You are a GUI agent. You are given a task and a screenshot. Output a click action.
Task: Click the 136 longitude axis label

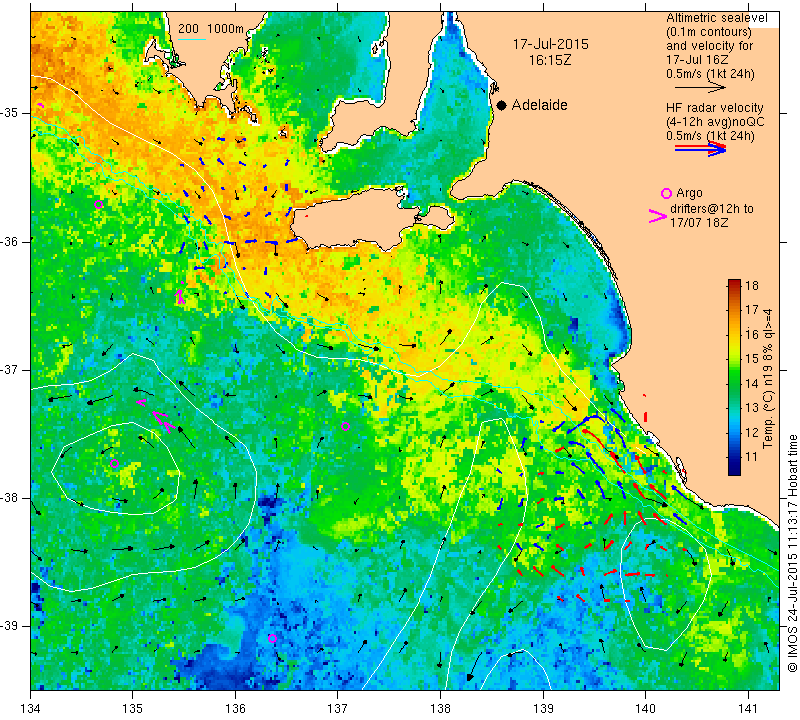click(x=235, y=709)
